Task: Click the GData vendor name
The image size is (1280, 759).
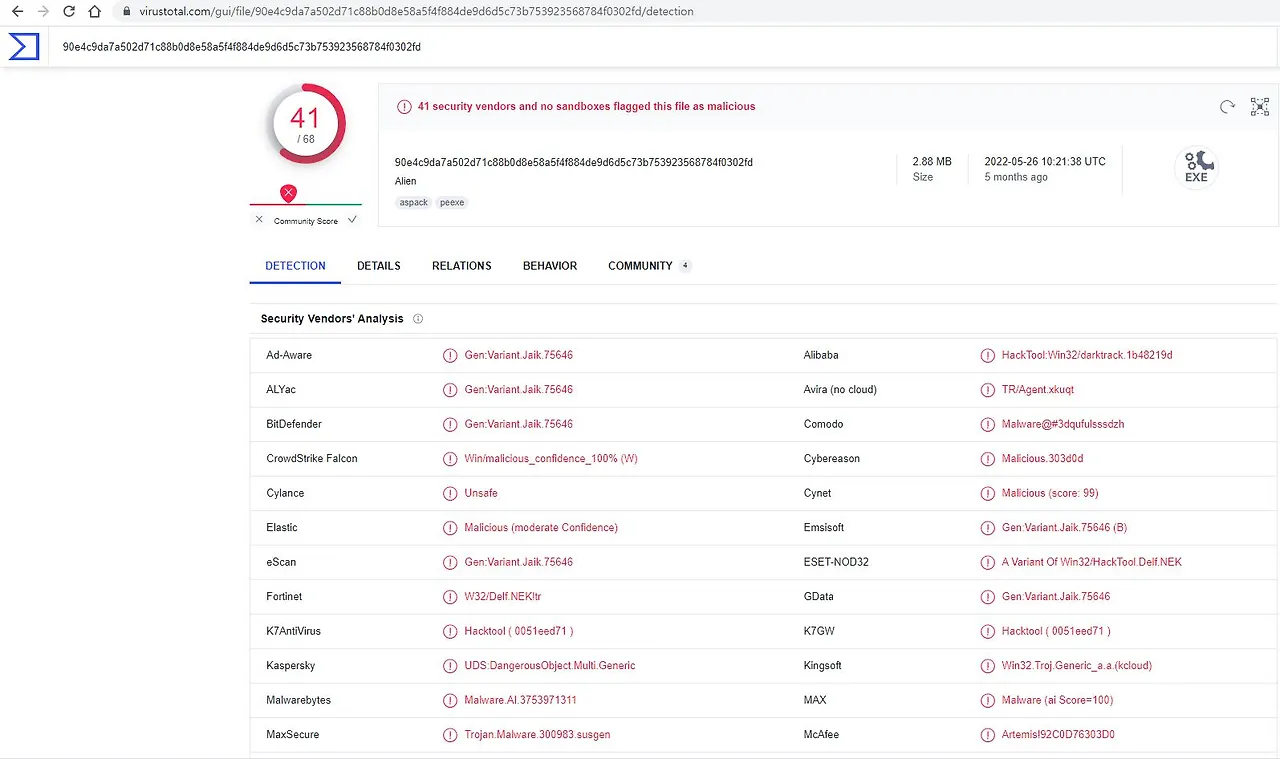Action: pyautogui.click(x=819, y=597)
